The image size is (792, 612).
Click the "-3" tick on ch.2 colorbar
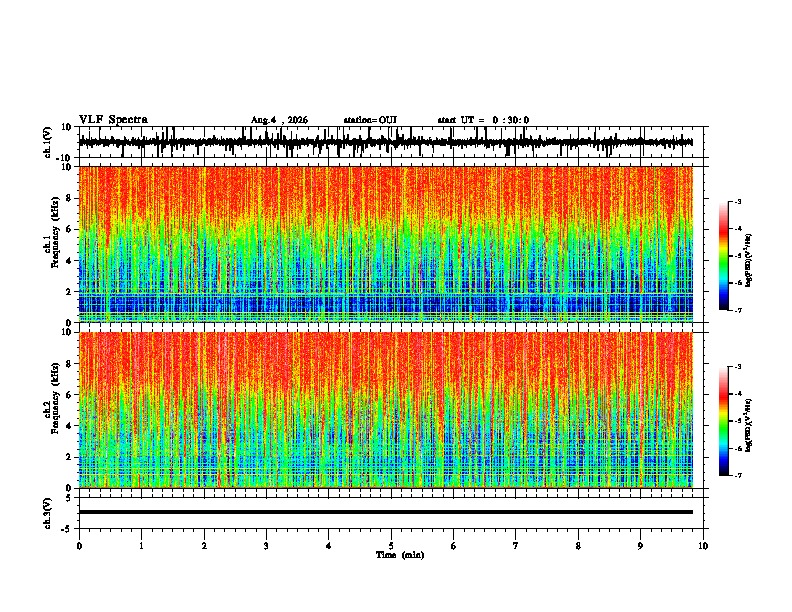click(737, 367)
